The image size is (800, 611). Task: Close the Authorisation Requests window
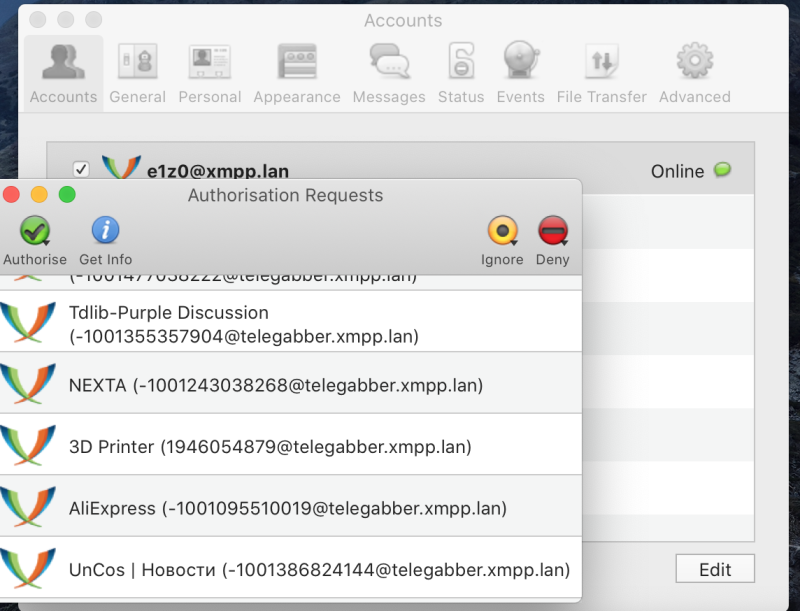(x=11, y=194)
